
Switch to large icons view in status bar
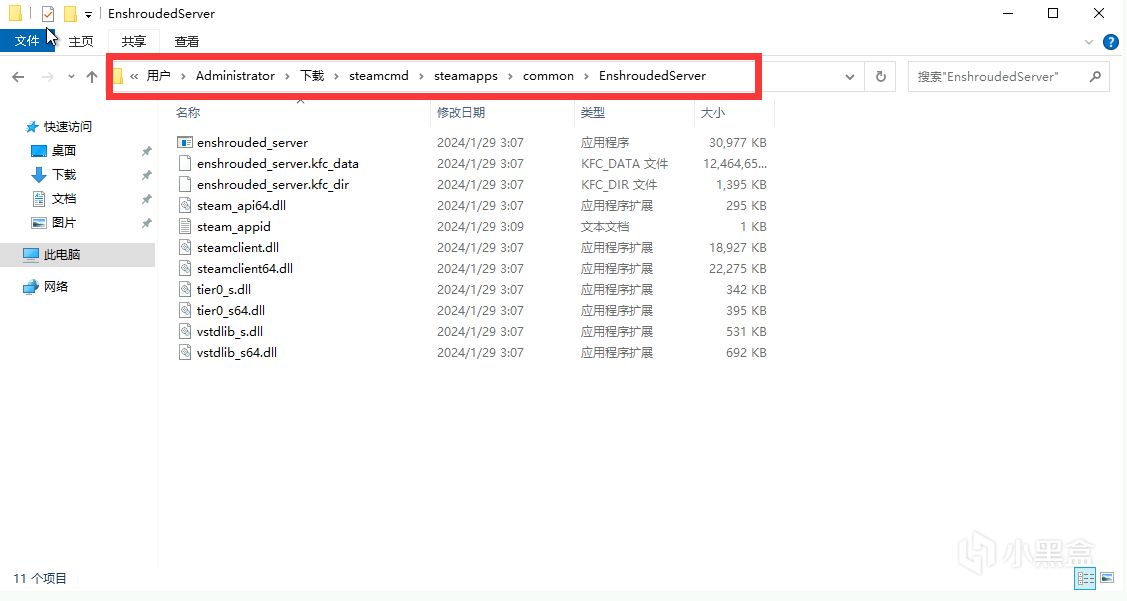[1107, 577]
